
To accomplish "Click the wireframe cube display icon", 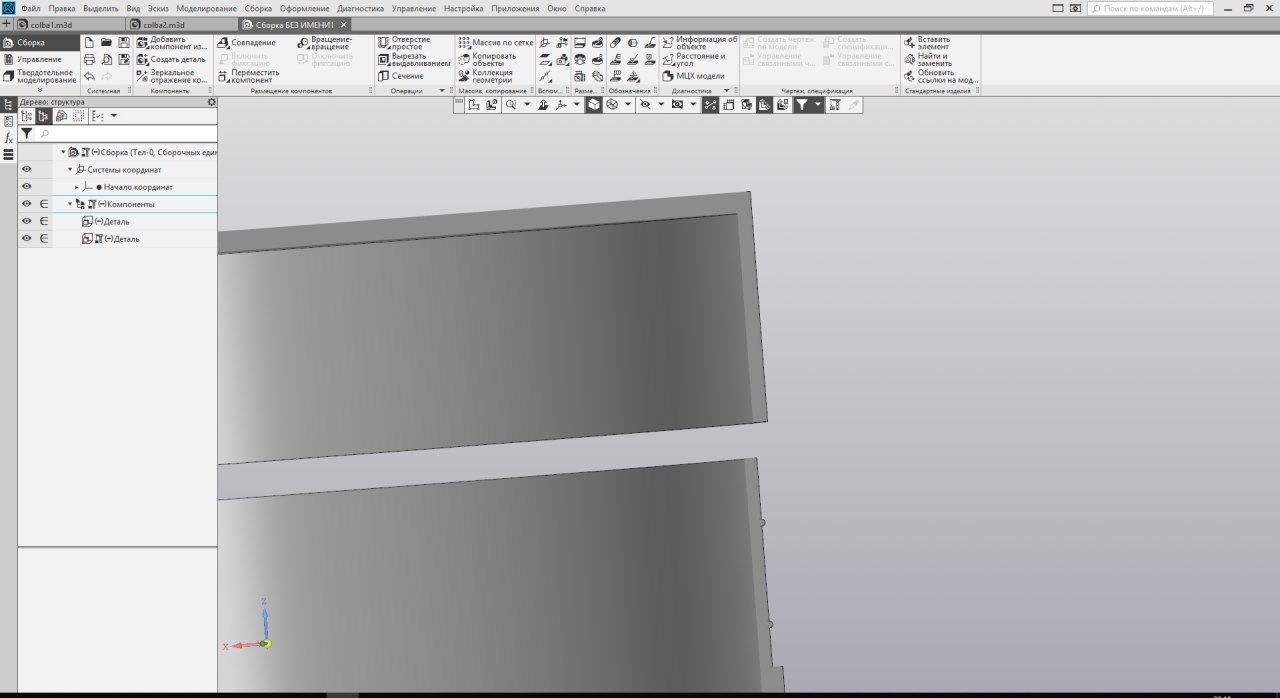I will coord(611,104).
